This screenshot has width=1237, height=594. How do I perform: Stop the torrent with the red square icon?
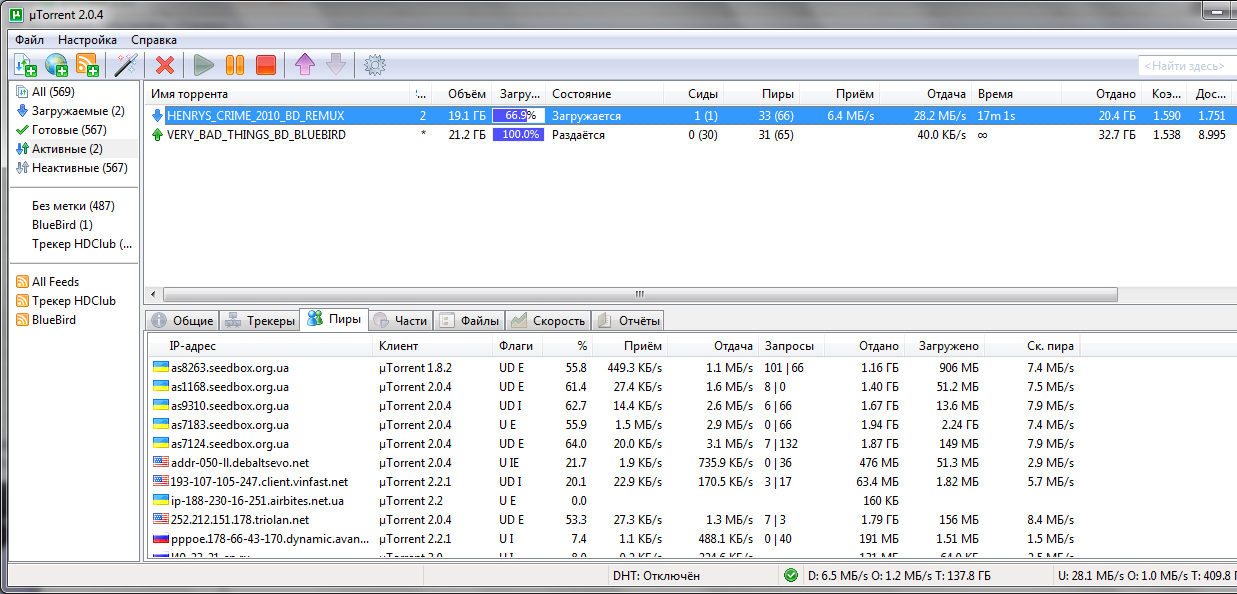click(x=266, y=65)
